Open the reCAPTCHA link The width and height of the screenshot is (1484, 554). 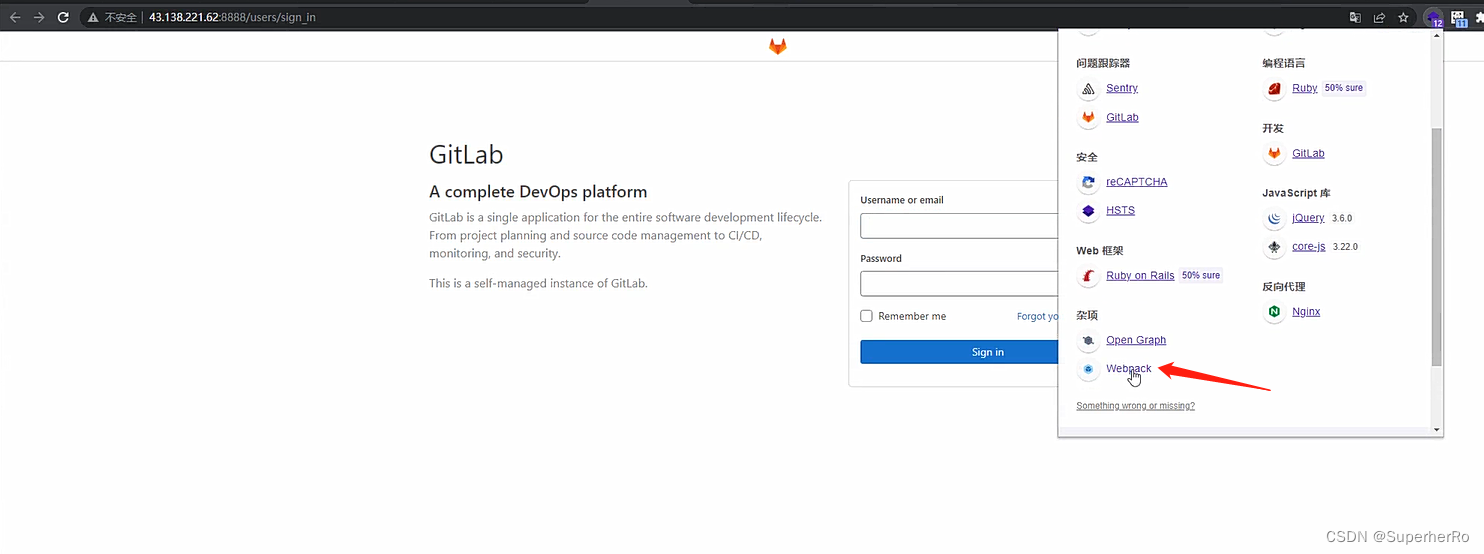point(1136,182)
